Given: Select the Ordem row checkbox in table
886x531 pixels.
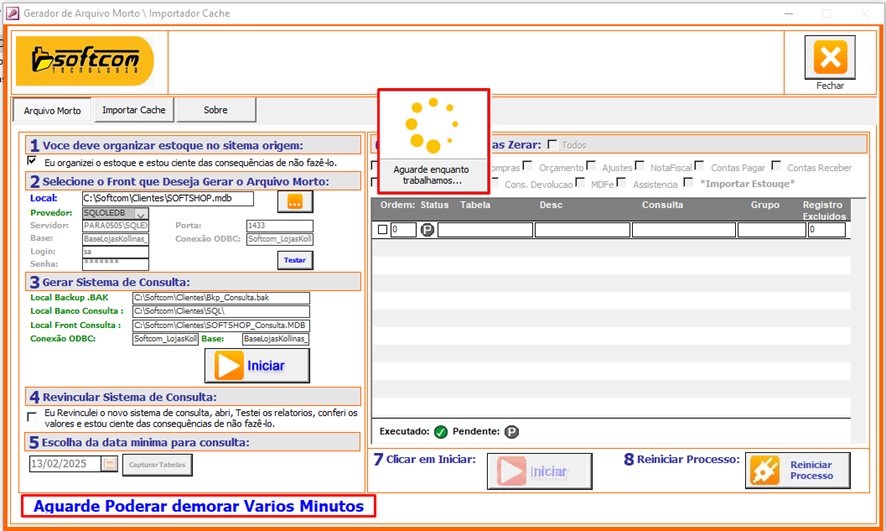Looking at the screenshot, I should coord(382,230).
